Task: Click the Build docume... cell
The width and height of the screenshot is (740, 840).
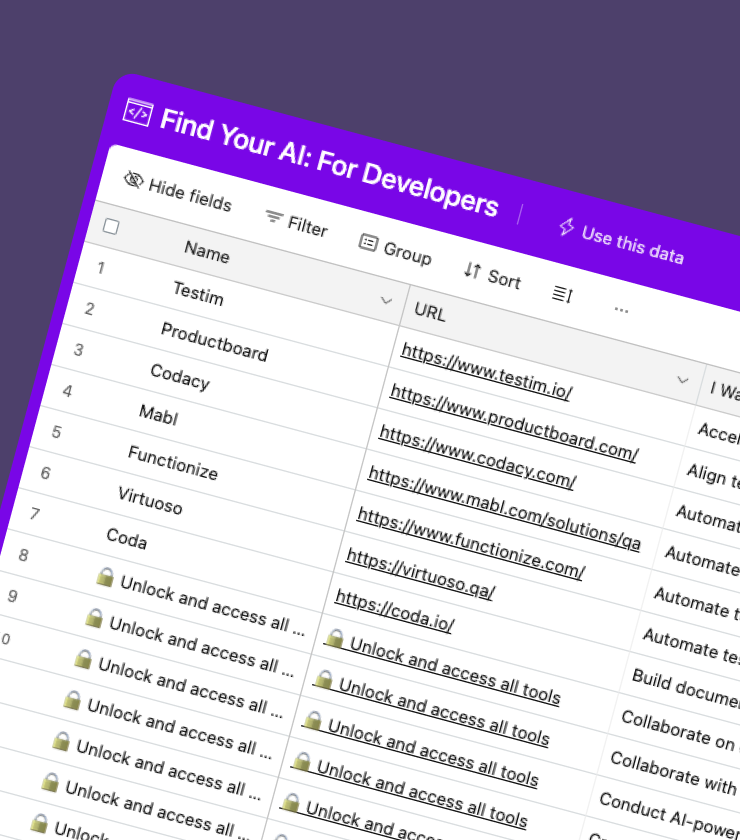Action: pyautogui.click(x=686, y=688)
